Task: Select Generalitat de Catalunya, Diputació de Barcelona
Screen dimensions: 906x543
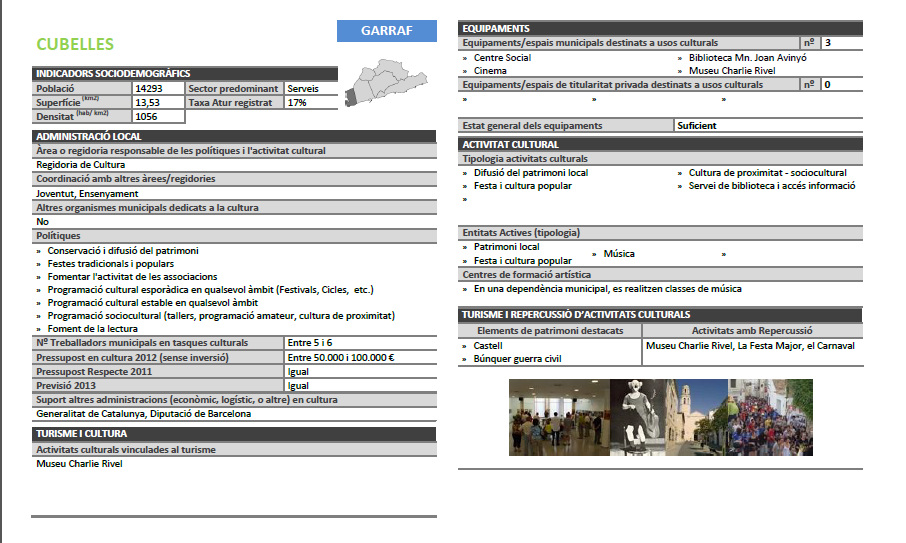Action: (x=143, y=414)
